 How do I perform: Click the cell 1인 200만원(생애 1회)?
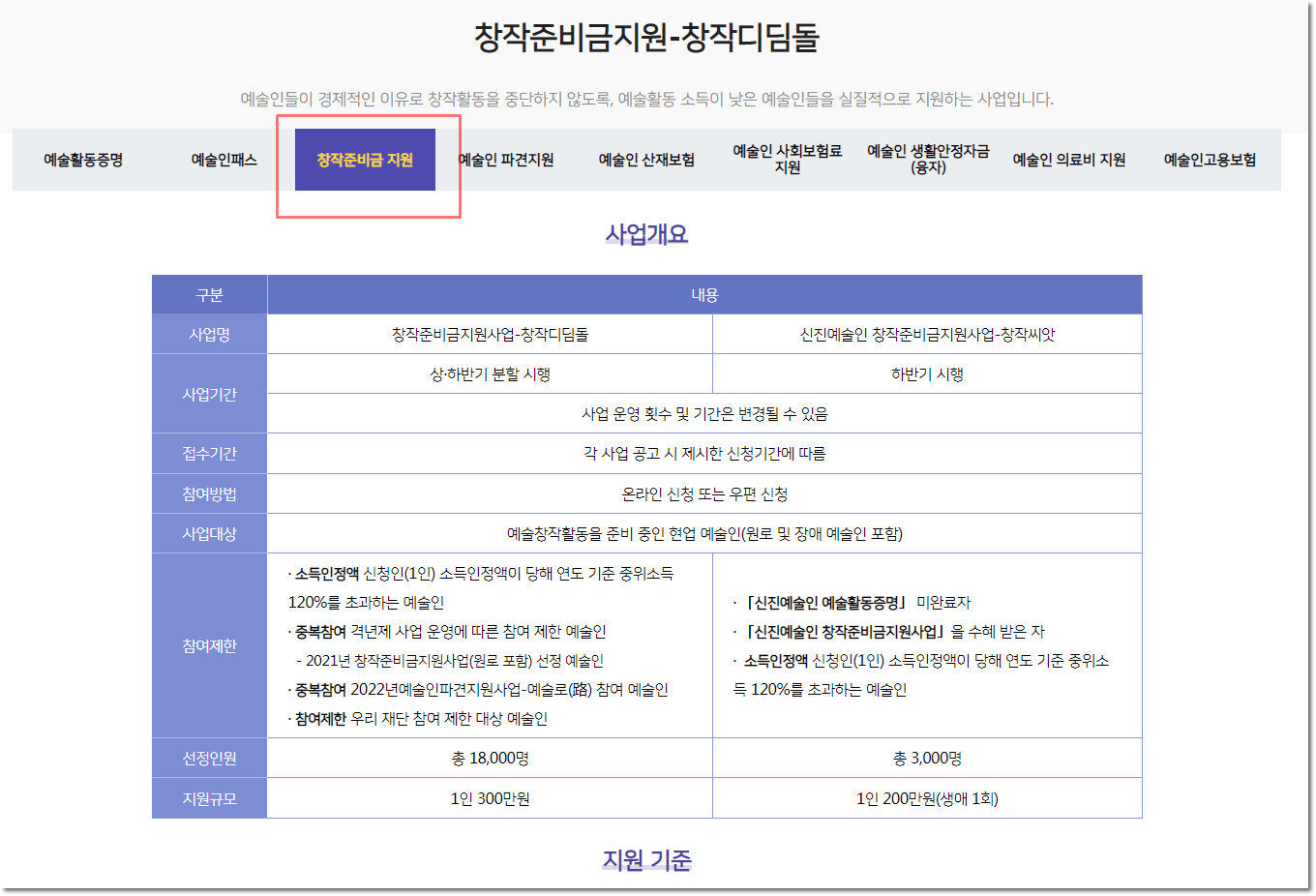pos(927,799)
